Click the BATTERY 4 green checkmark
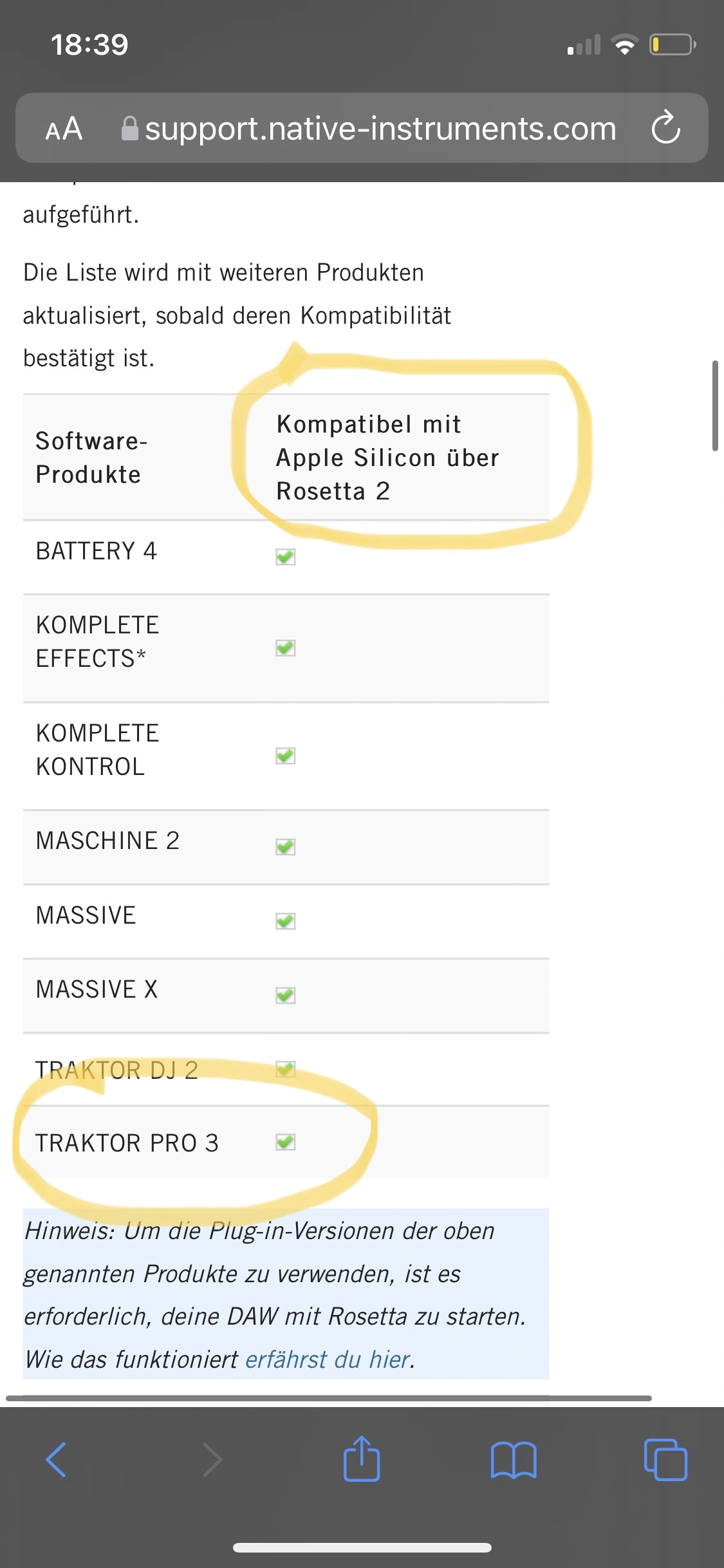The height and width of the screenshot is (1568, 724). (285, 557)
